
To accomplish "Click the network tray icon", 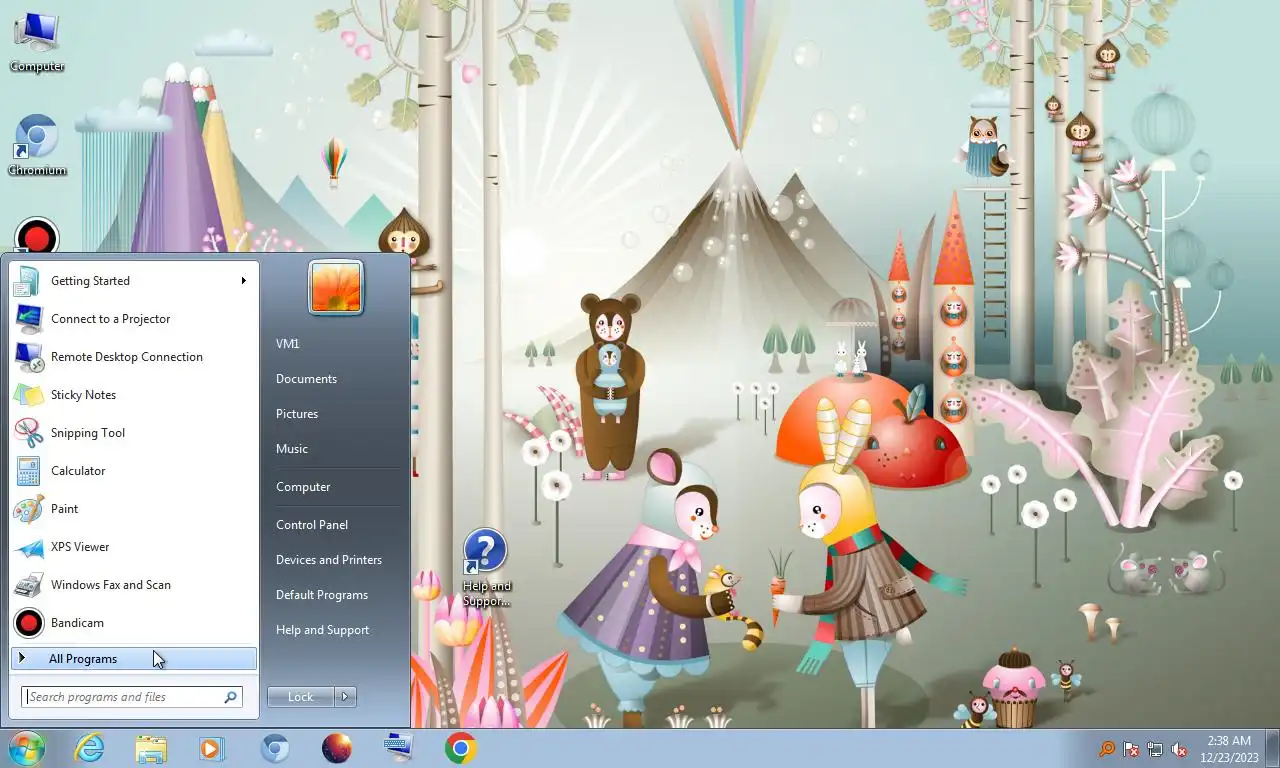I will (x=1155, y=749).
